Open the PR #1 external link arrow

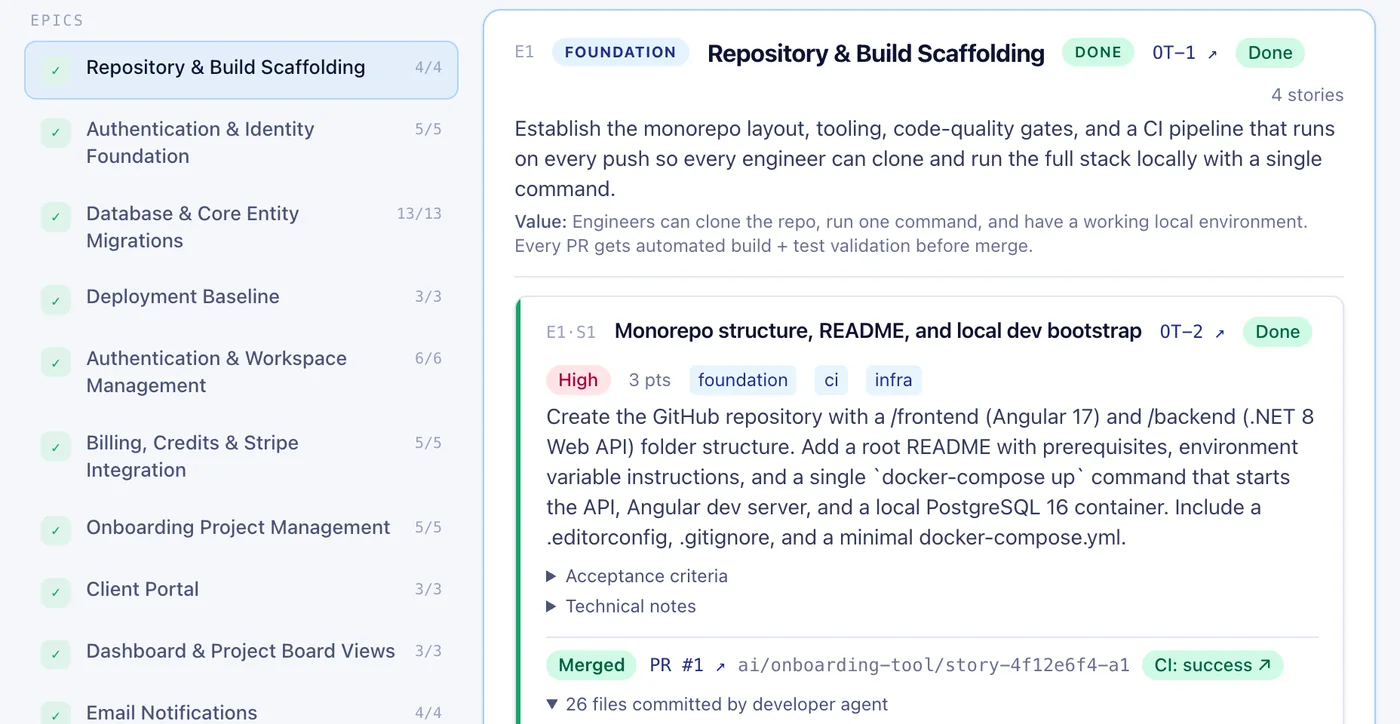[720, 666]
